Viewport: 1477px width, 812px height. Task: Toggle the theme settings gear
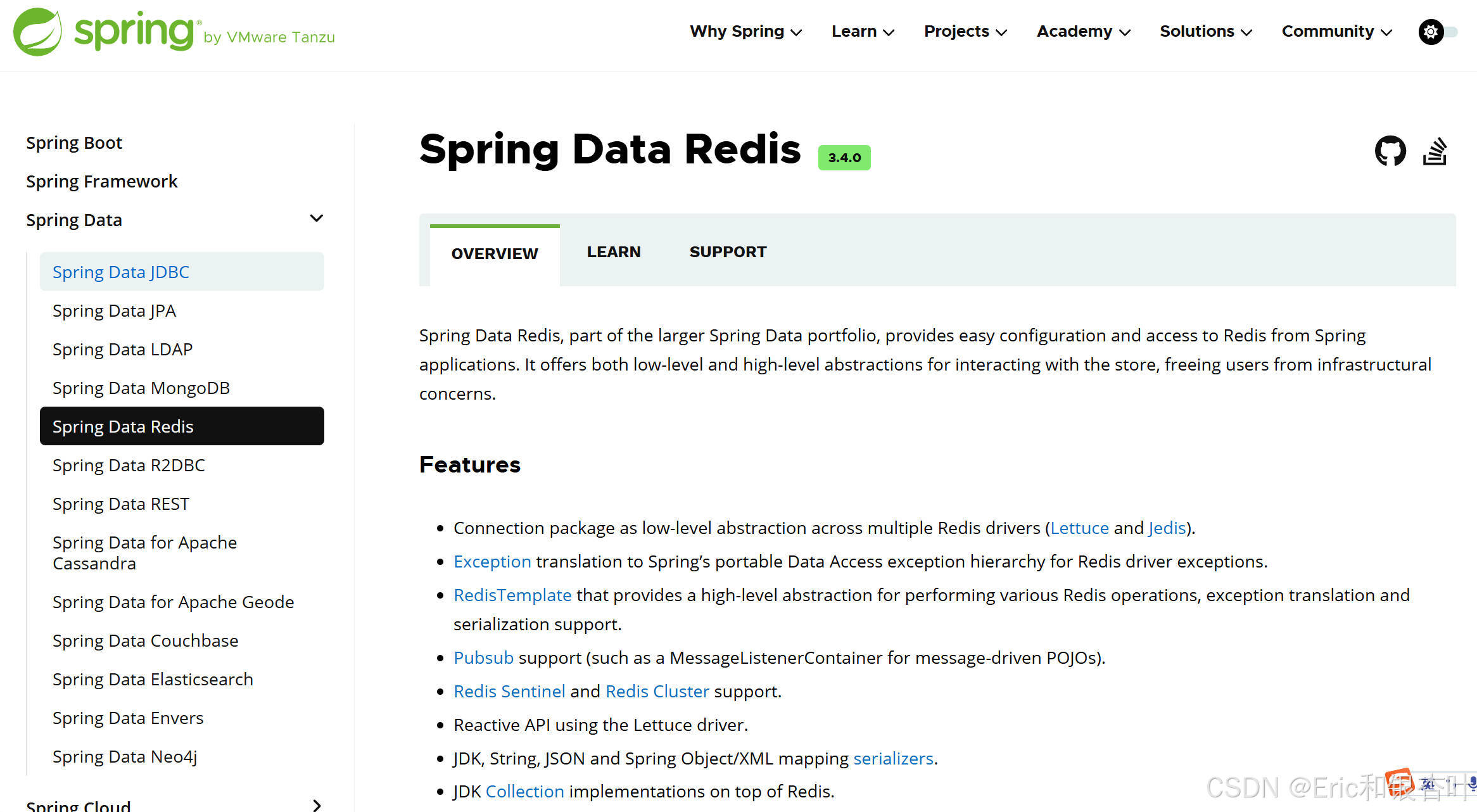click(x=1430, y=31)
